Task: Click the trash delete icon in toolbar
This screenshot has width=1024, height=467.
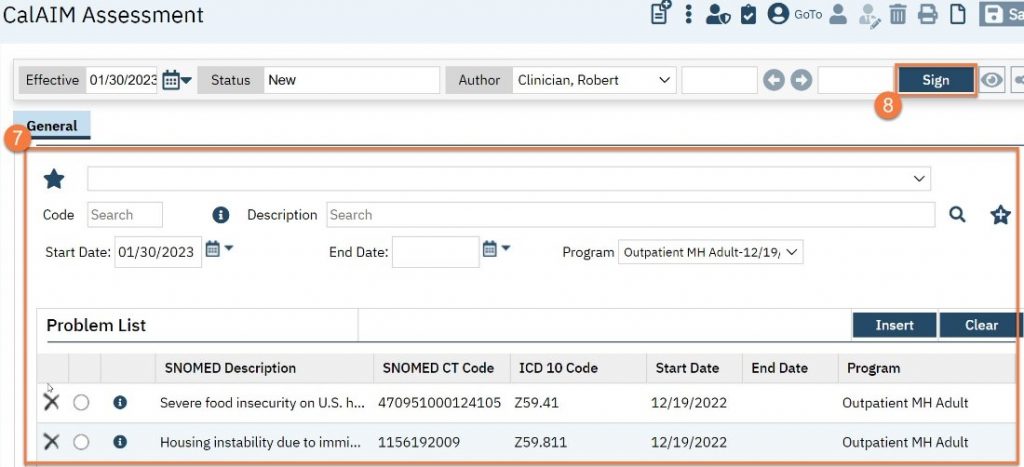Action: click(898, 15)
